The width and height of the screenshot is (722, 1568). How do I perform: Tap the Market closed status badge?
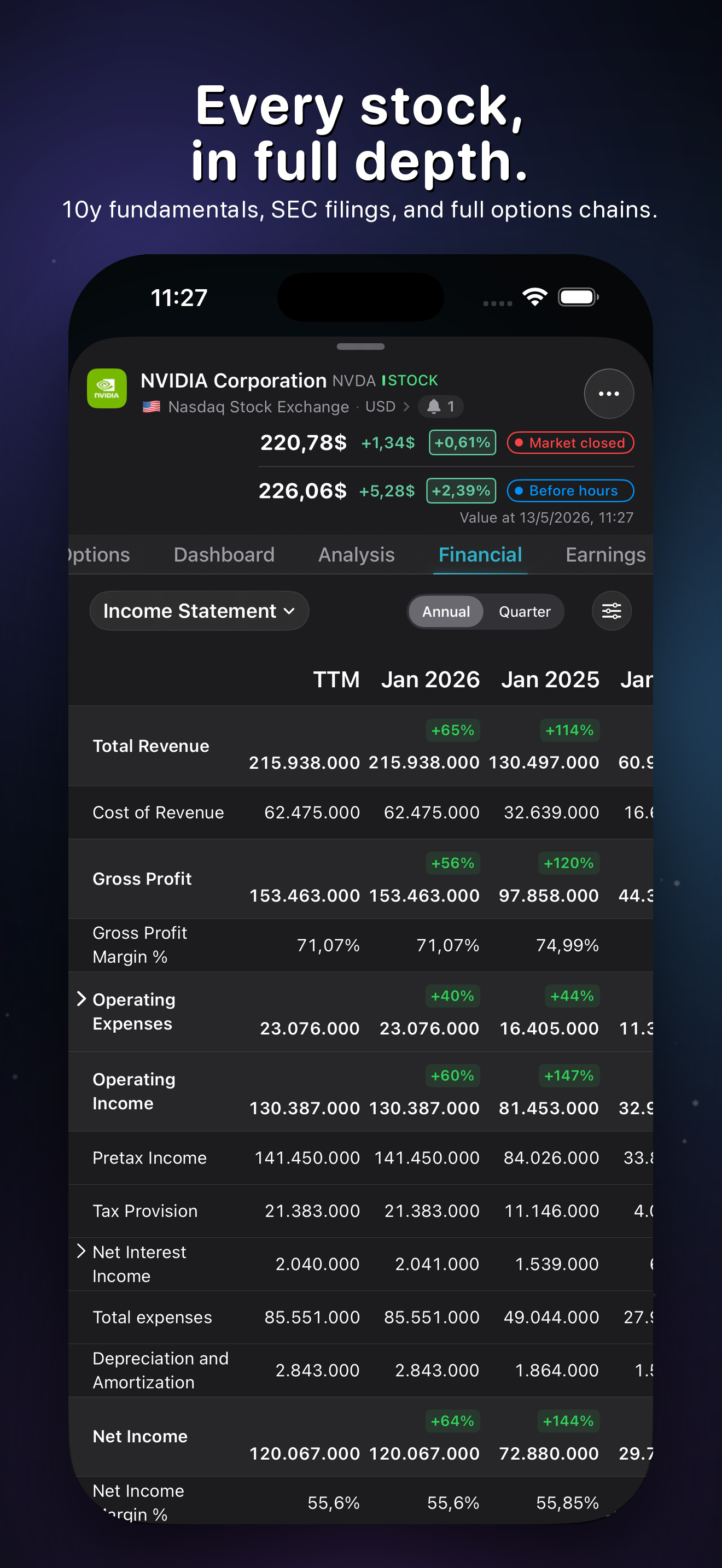[570, 442]
